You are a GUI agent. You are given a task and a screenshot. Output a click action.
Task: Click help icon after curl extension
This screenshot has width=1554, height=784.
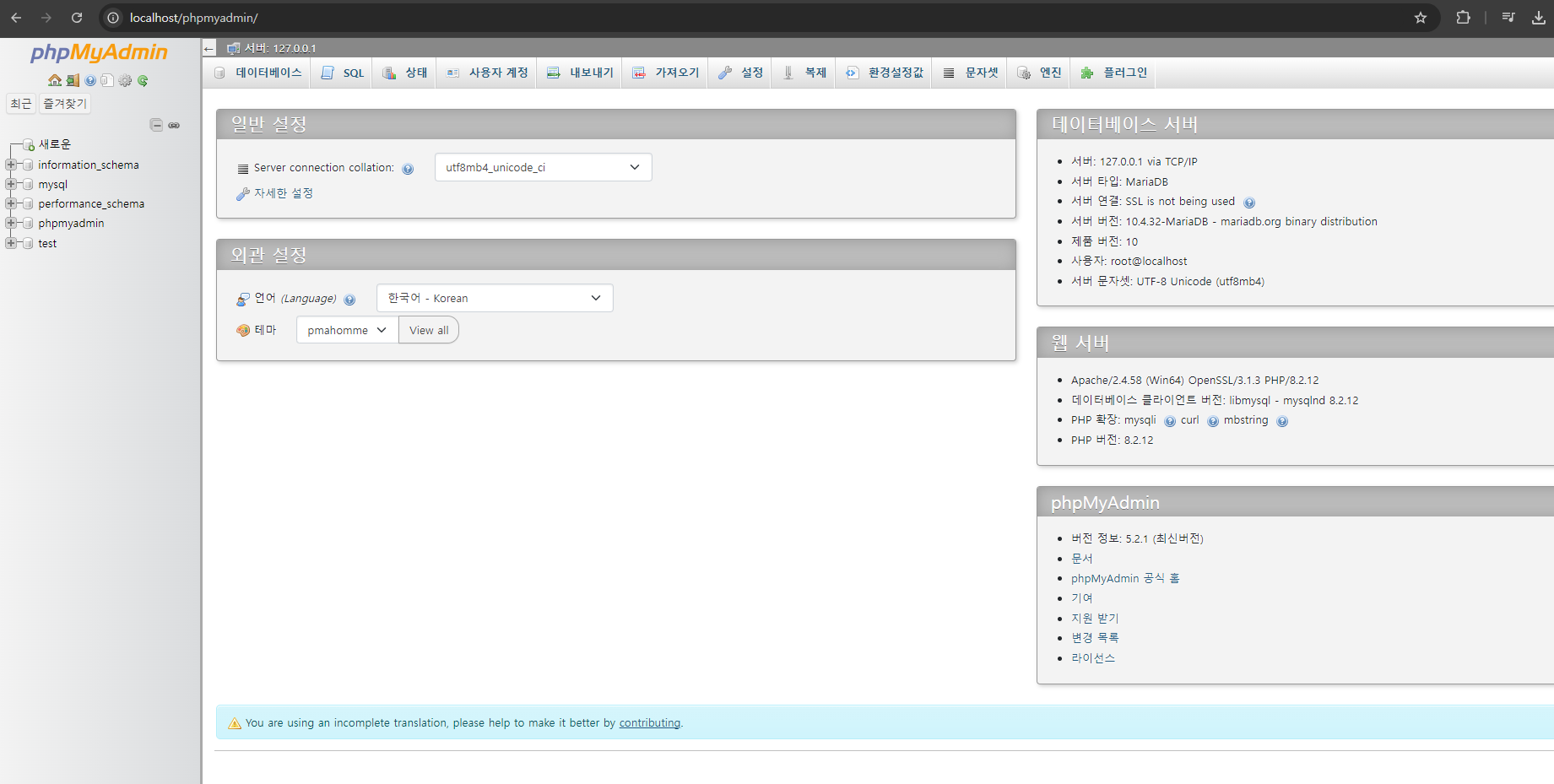(1213, 421)
